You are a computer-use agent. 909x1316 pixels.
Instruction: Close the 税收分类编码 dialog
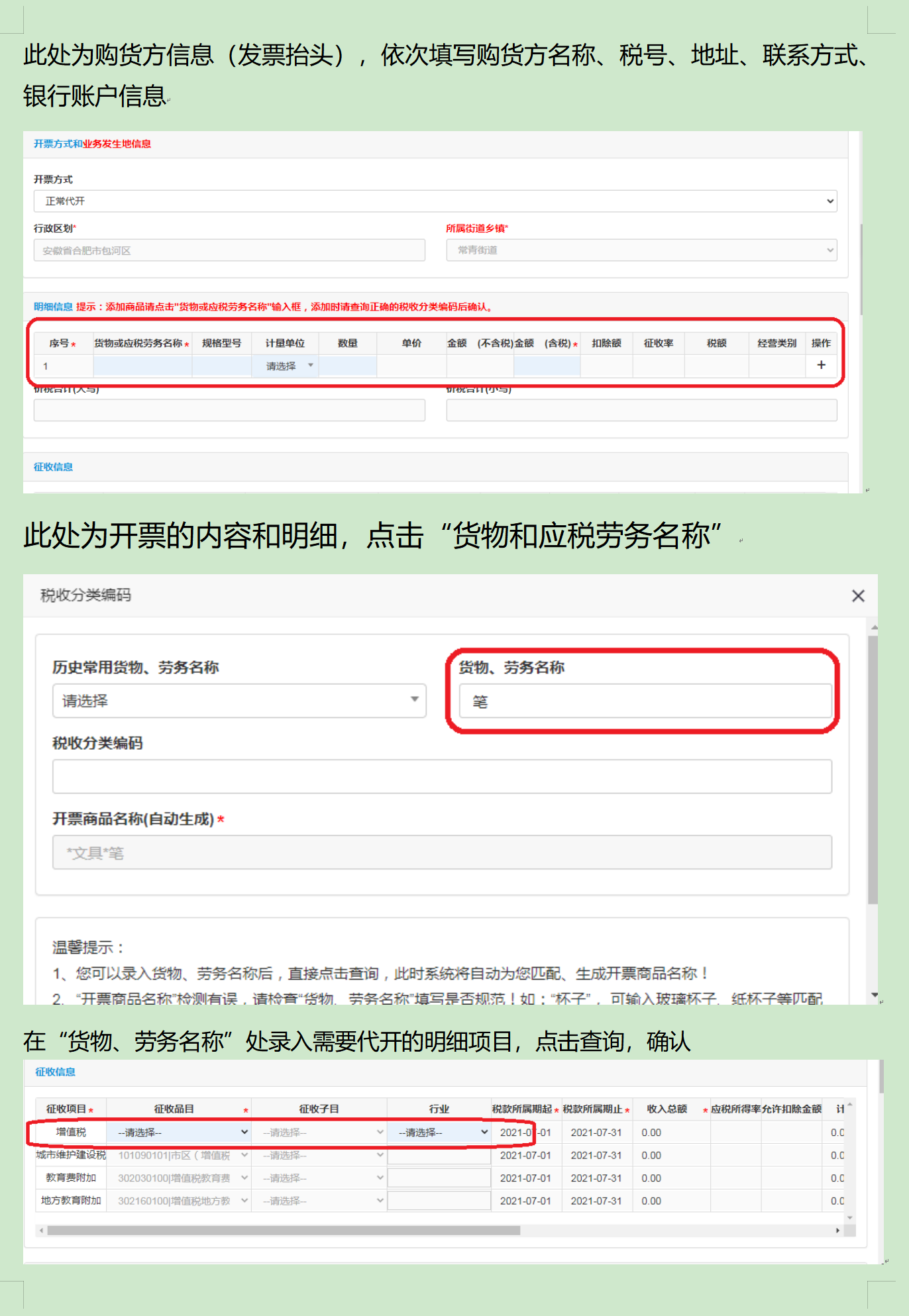(858, 596)
